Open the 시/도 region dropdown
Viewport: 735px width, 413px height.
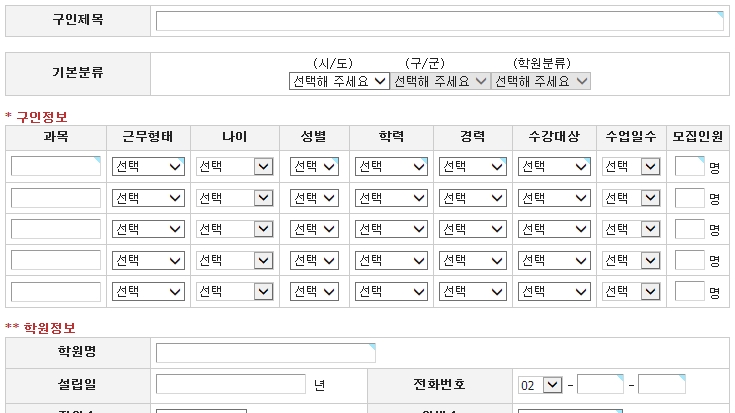coord(338,81)
